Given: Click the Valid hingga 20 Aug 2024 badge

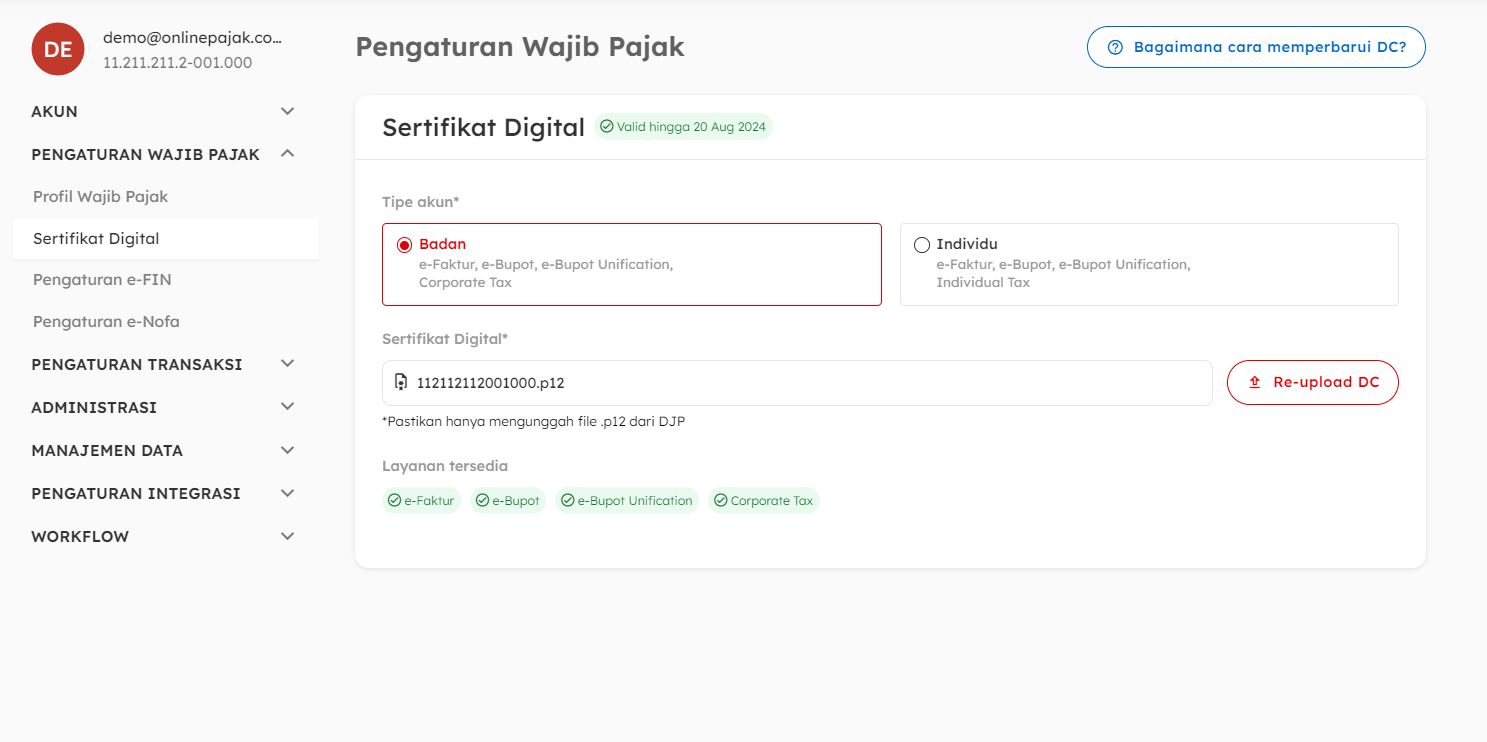Looking at the screenshot, I should coord(683,127).
